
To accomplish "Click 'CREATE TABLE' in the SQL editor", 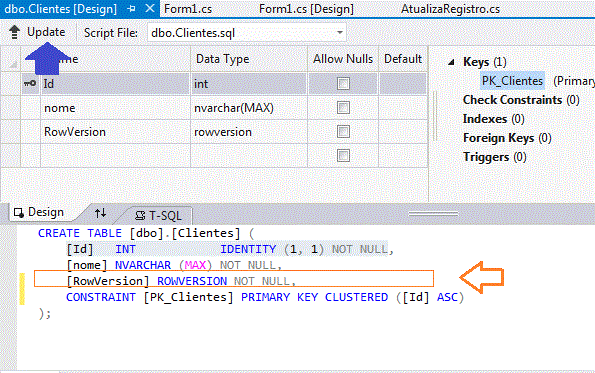I will tap(80, 233).
